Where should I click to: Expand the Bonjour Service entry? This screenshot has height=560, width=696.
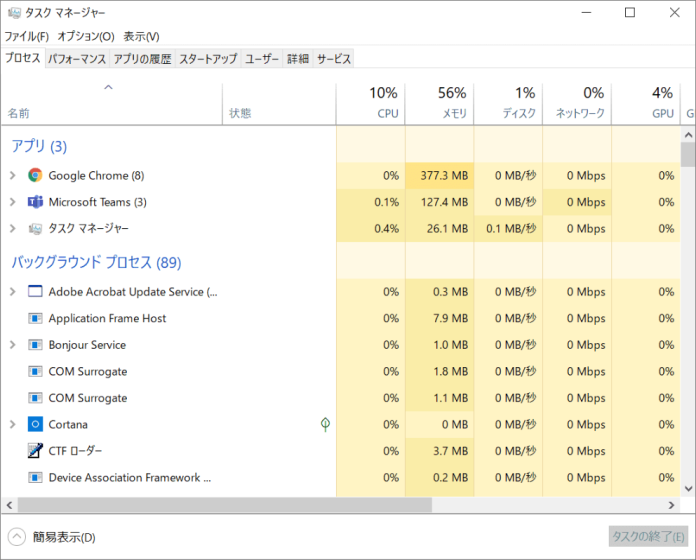point(12,345)
